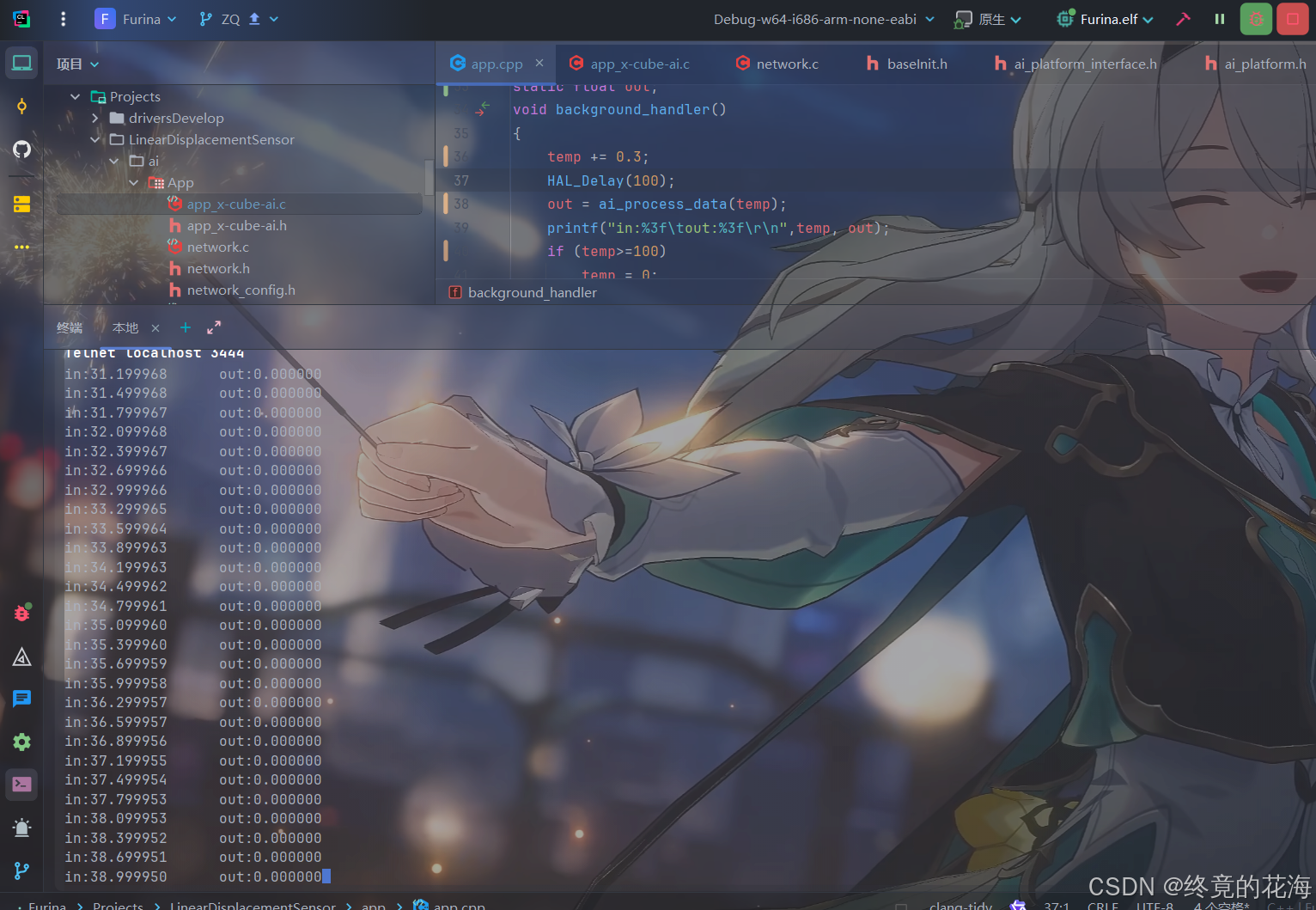Stop the running process with red button
The image size is (1316, 910).
[1292, 19]
